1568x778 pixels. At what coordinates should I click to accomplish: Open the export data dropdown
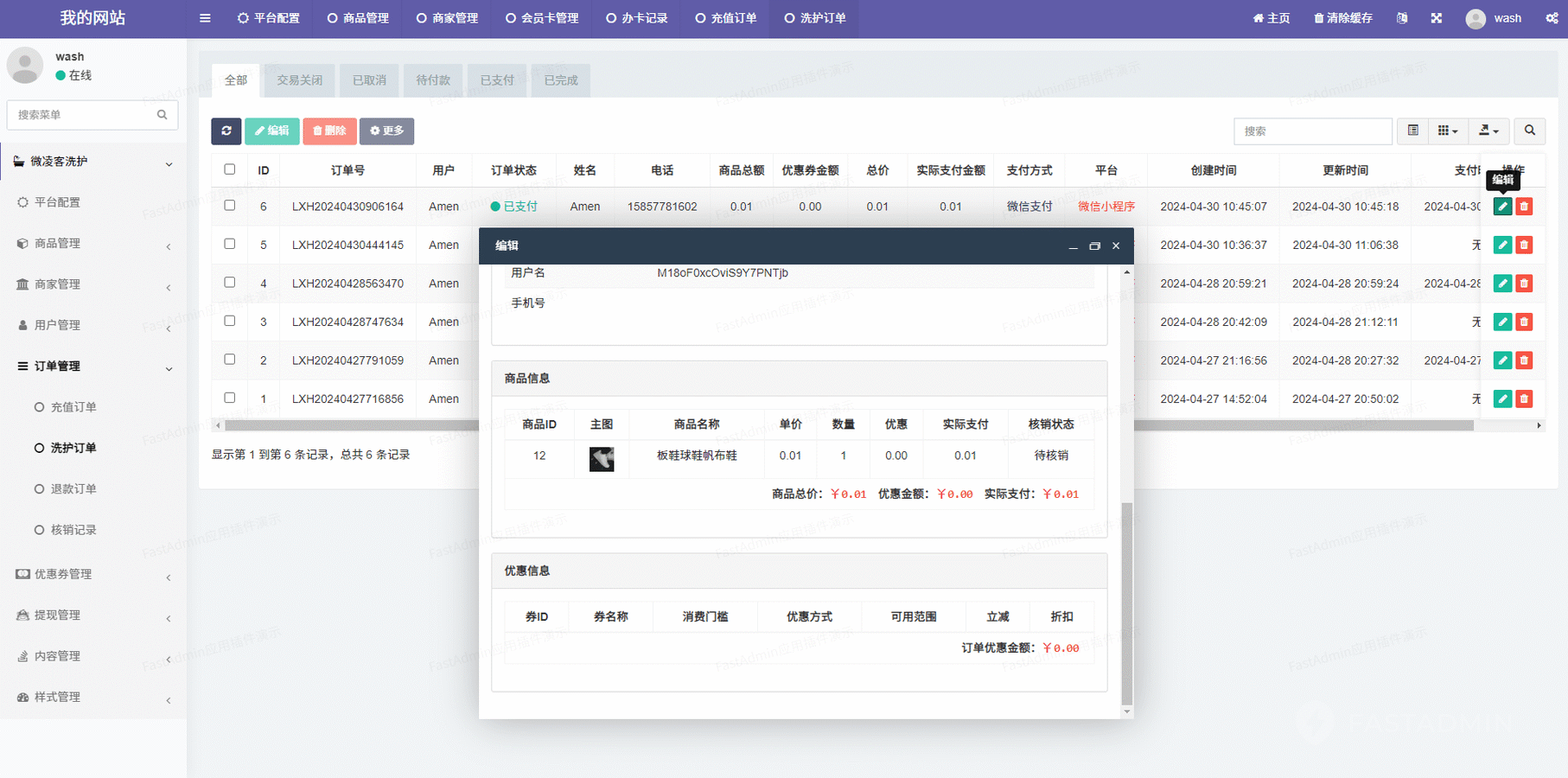[x=1488, y=131]
